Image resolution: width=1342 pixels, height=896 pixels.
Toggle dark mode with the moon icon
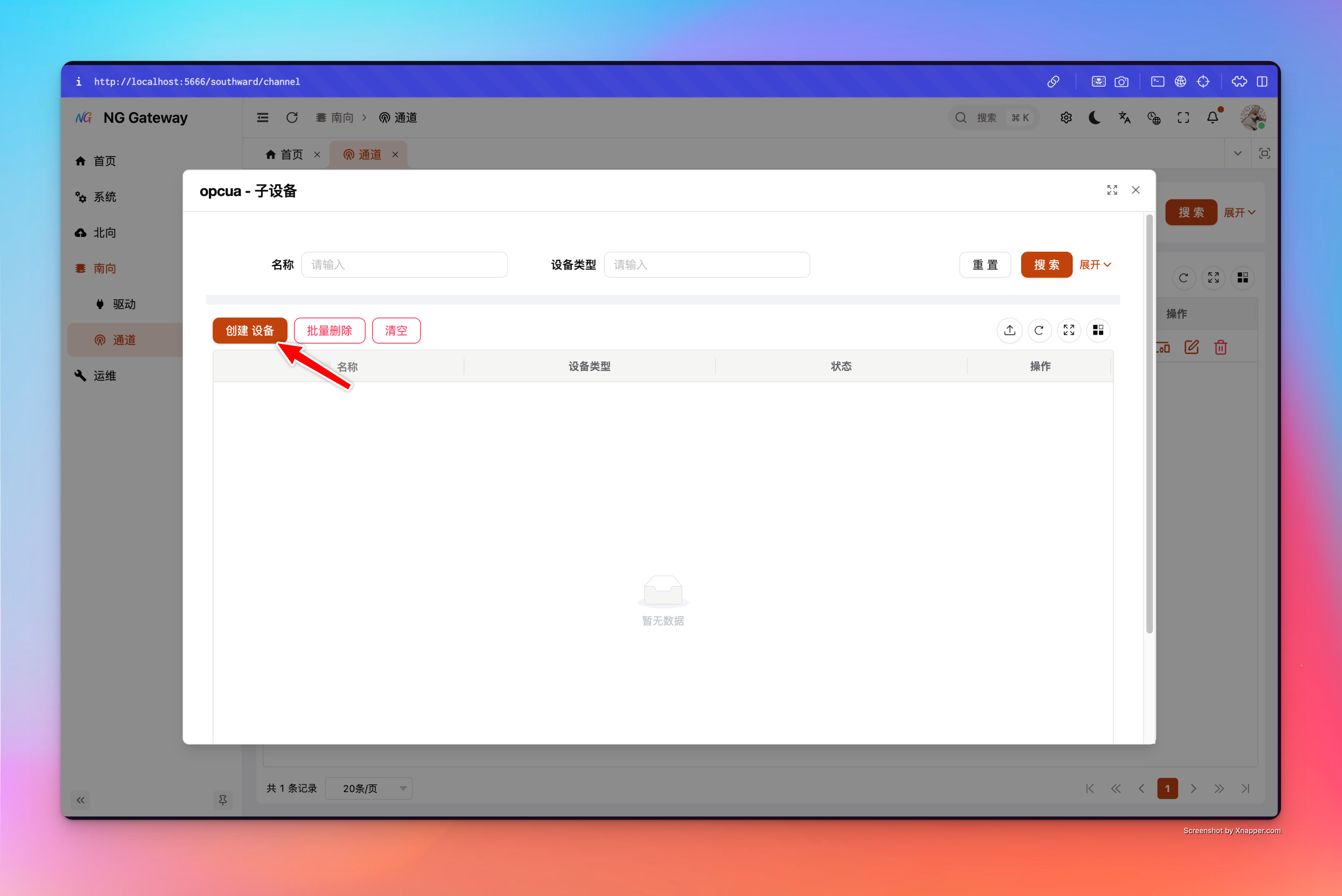pos(1095,117)
